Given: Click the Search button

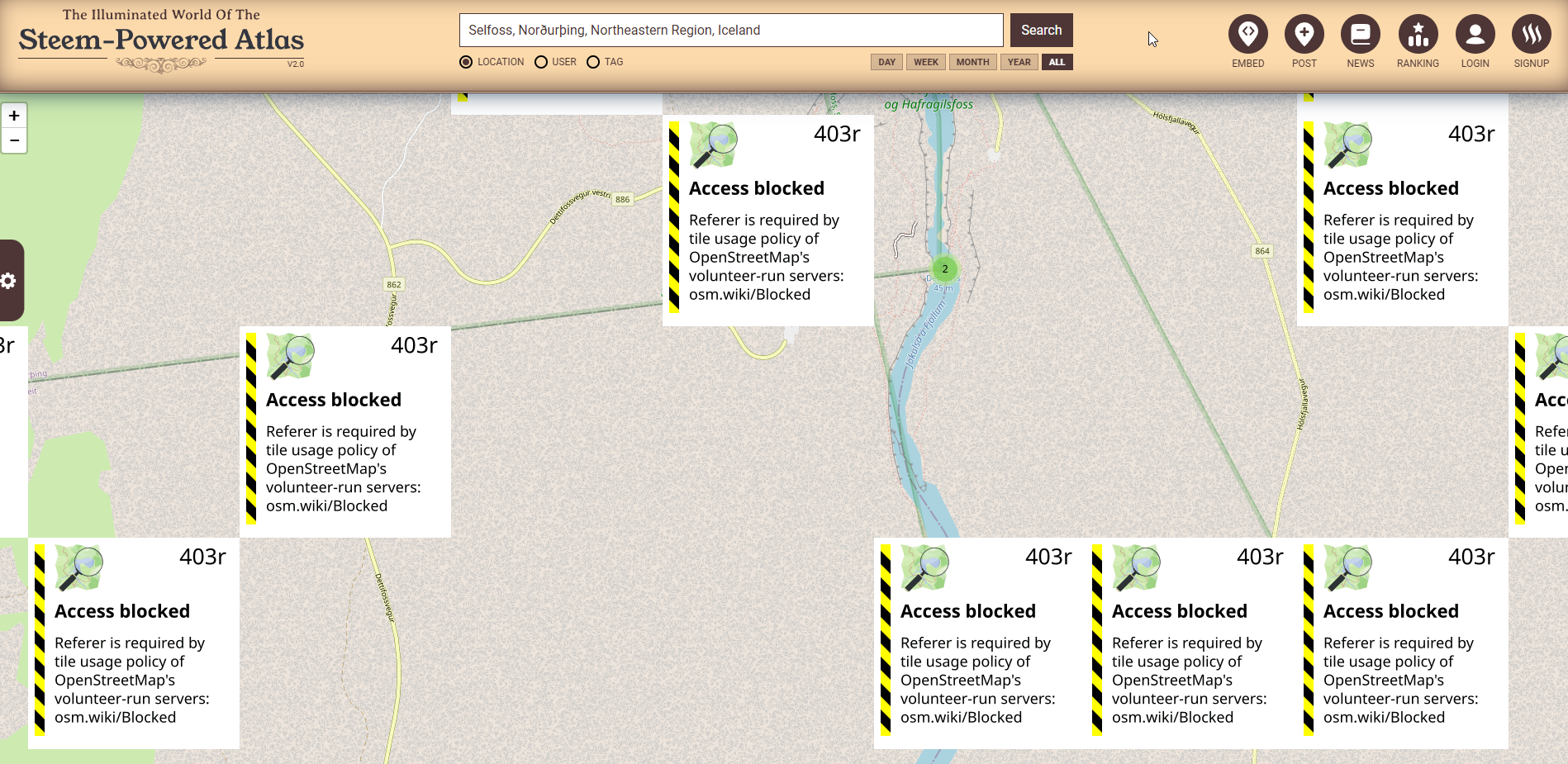Looking at the screenshot, I should click(x=1041, y=30).
